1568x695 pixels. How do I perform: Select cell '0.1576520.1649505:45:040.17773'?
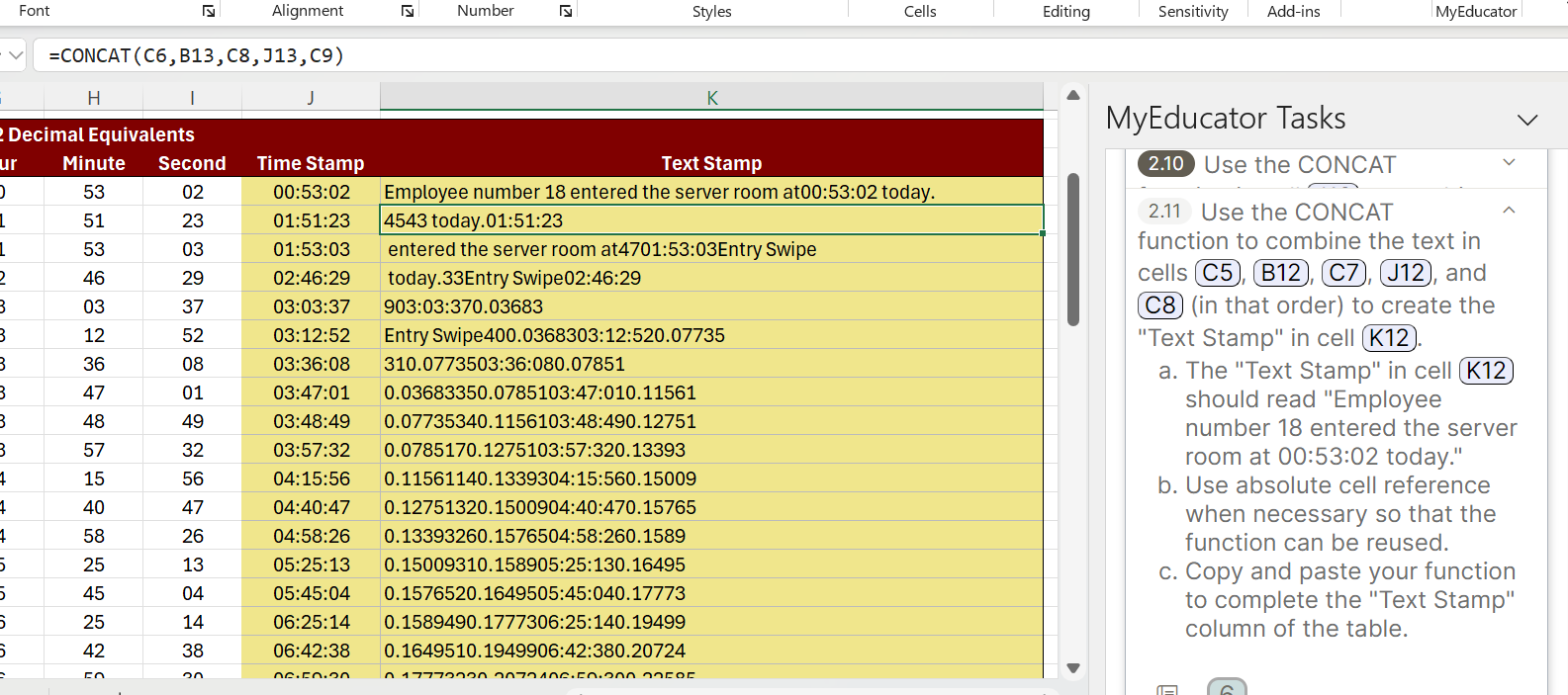712,593
